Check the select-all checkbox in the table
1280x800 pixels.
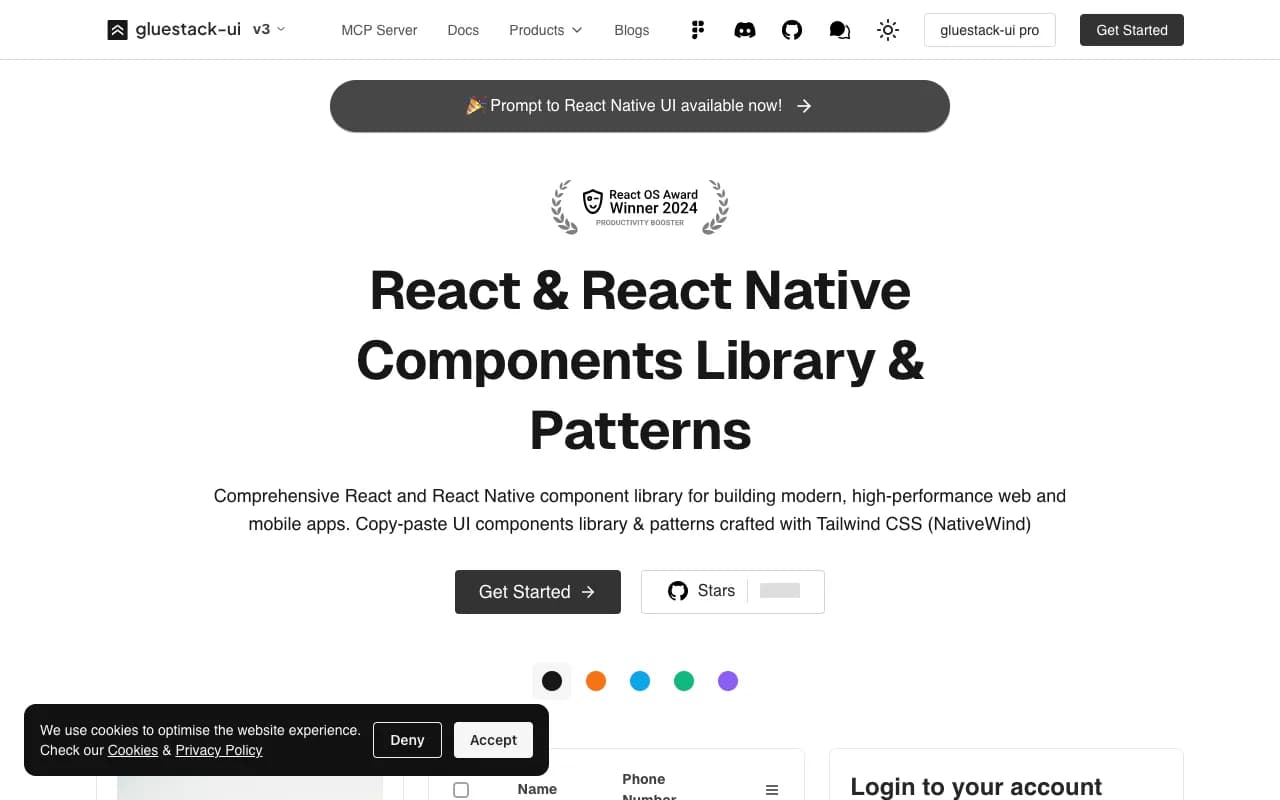pyautogui.click(x=461, y=789)
